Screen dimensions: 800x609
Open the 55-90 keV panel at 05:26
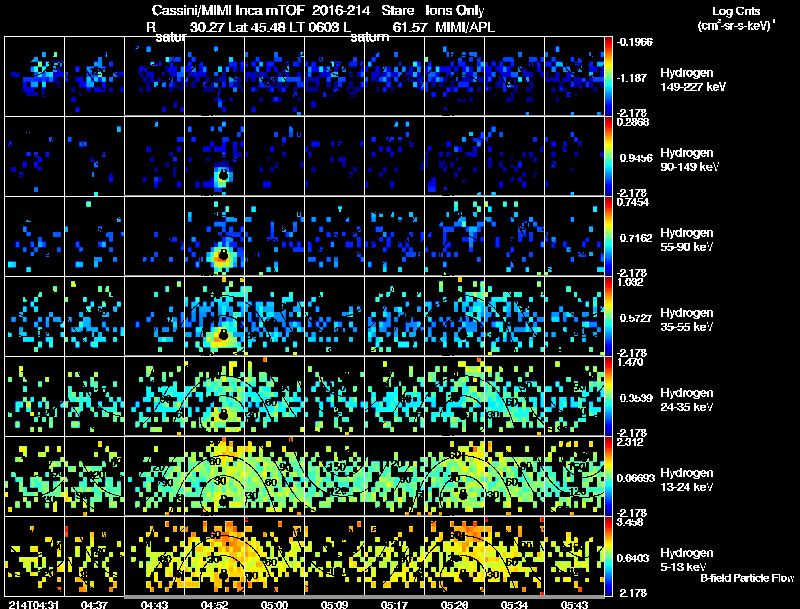(455, 237)
